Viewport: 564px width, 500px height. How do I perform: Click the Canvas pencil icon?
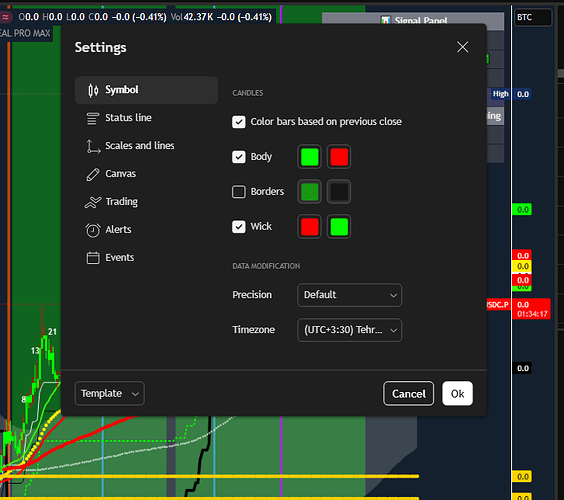pyautogui.click(x=93, y=174)
